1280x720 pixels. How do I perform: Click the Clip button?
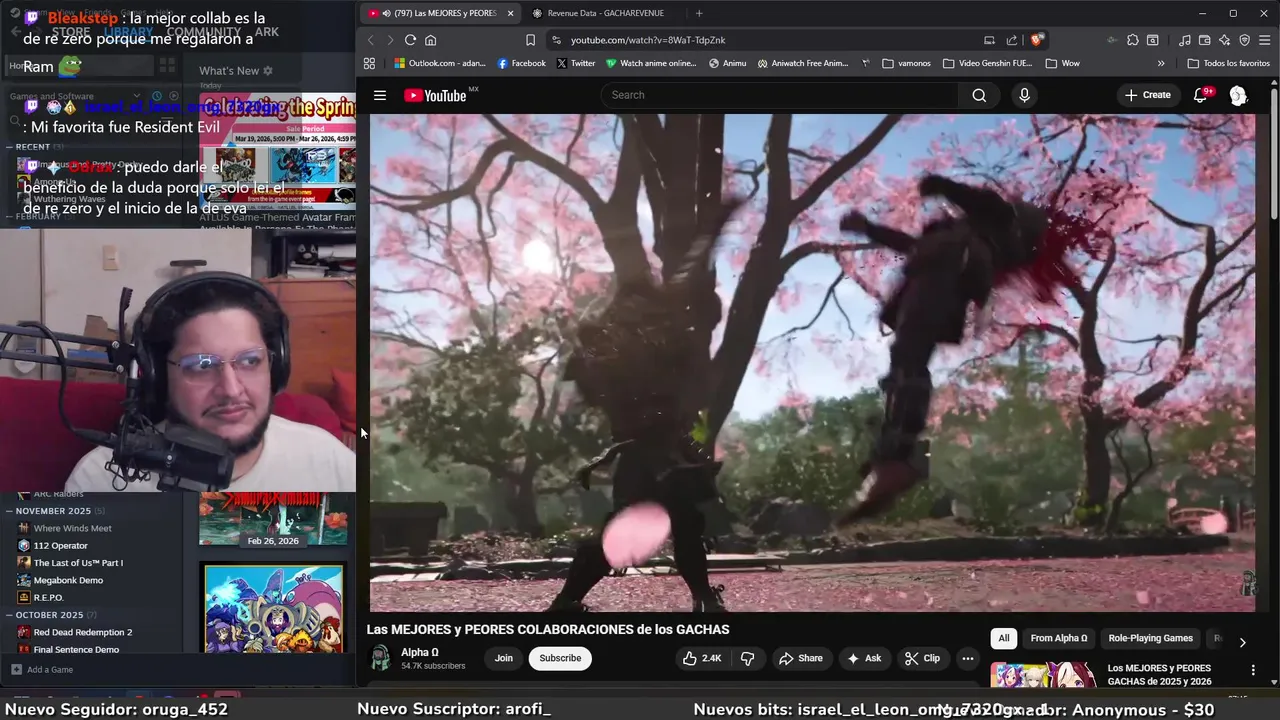(x=922, y=658)
